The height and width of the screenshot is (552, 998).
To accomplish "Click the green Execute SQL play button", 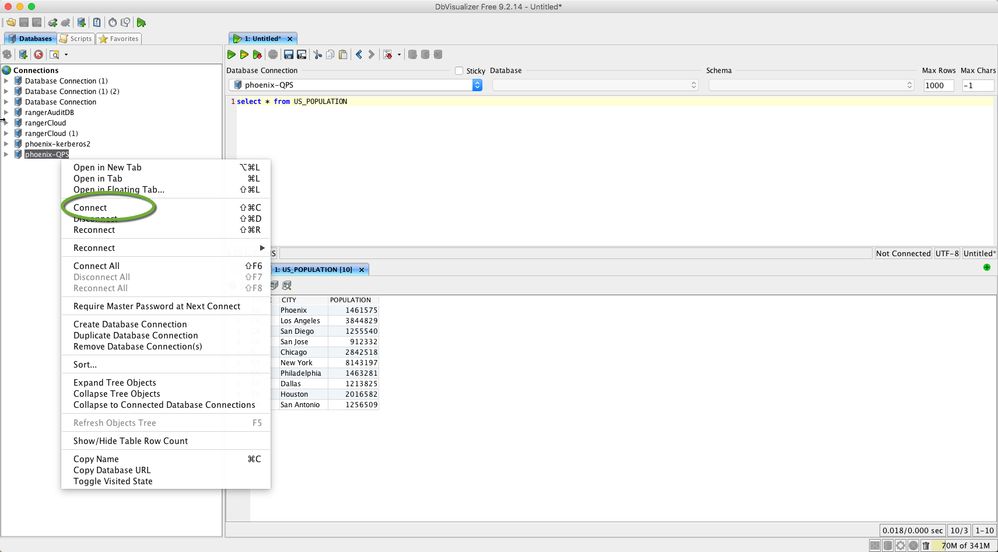I will (x=232, y=54).
